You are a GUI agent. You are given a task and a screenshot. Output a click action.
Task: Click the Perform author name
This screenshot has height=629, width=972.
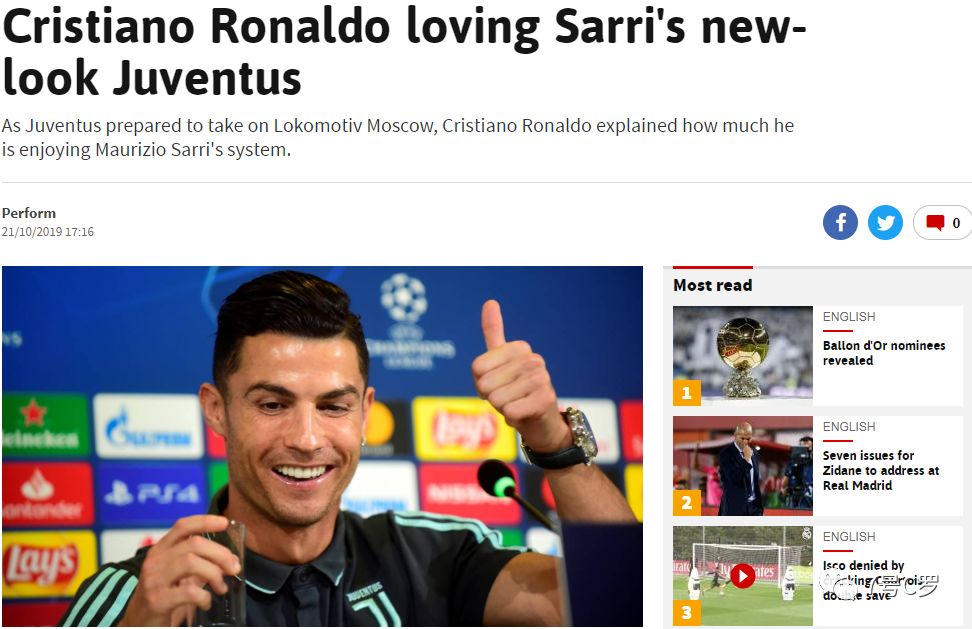coord(29,213)
